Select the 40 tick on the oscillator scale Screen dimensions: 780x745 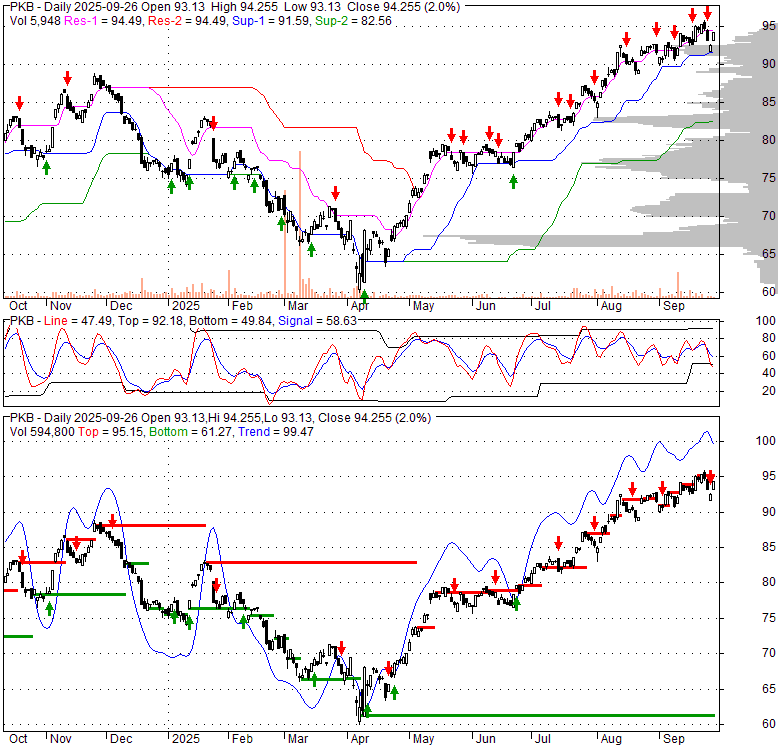[x=769, y=373]
